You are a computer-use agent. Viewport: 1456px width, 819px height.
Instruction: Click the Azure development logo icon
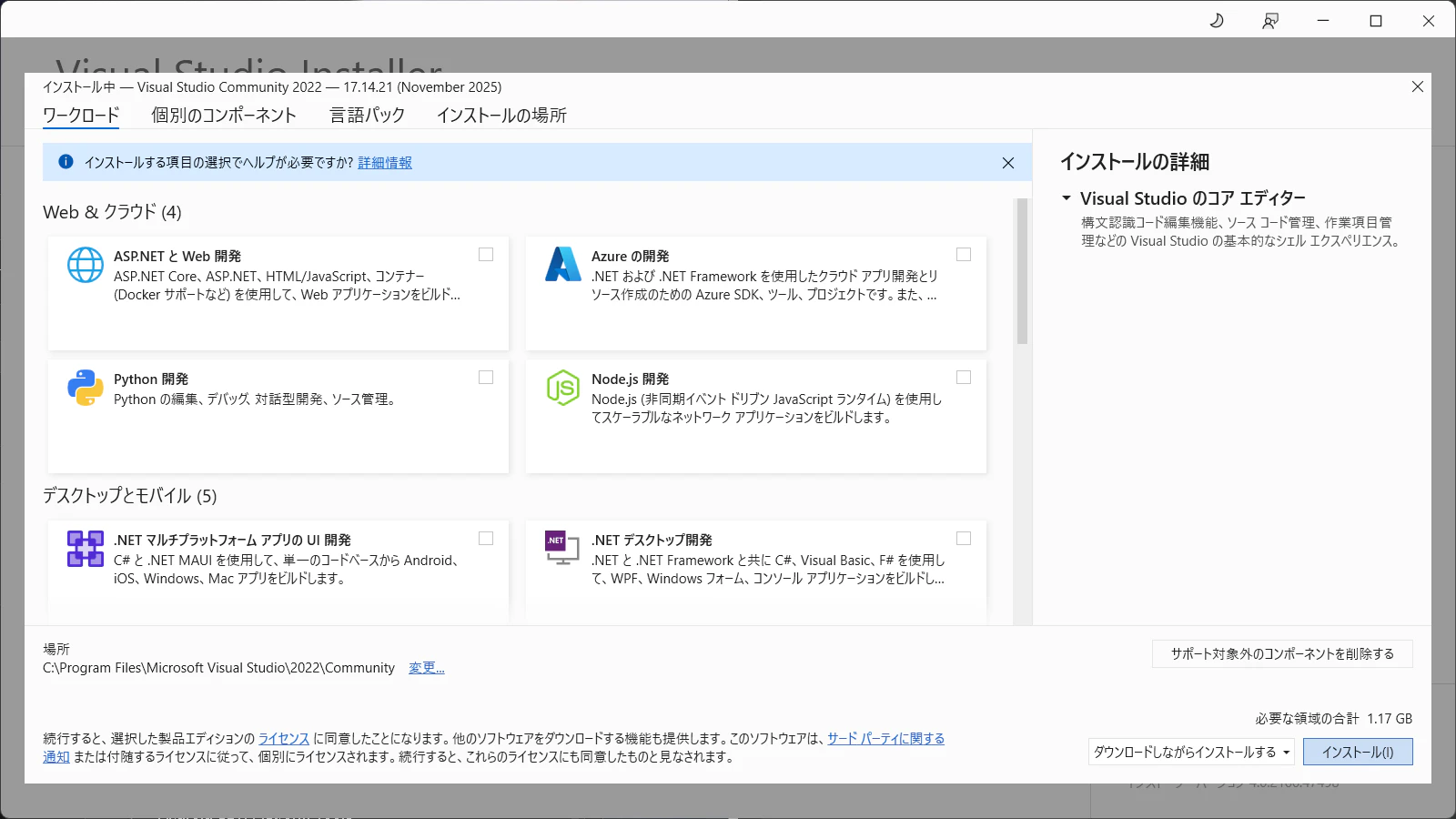[563, 264]
